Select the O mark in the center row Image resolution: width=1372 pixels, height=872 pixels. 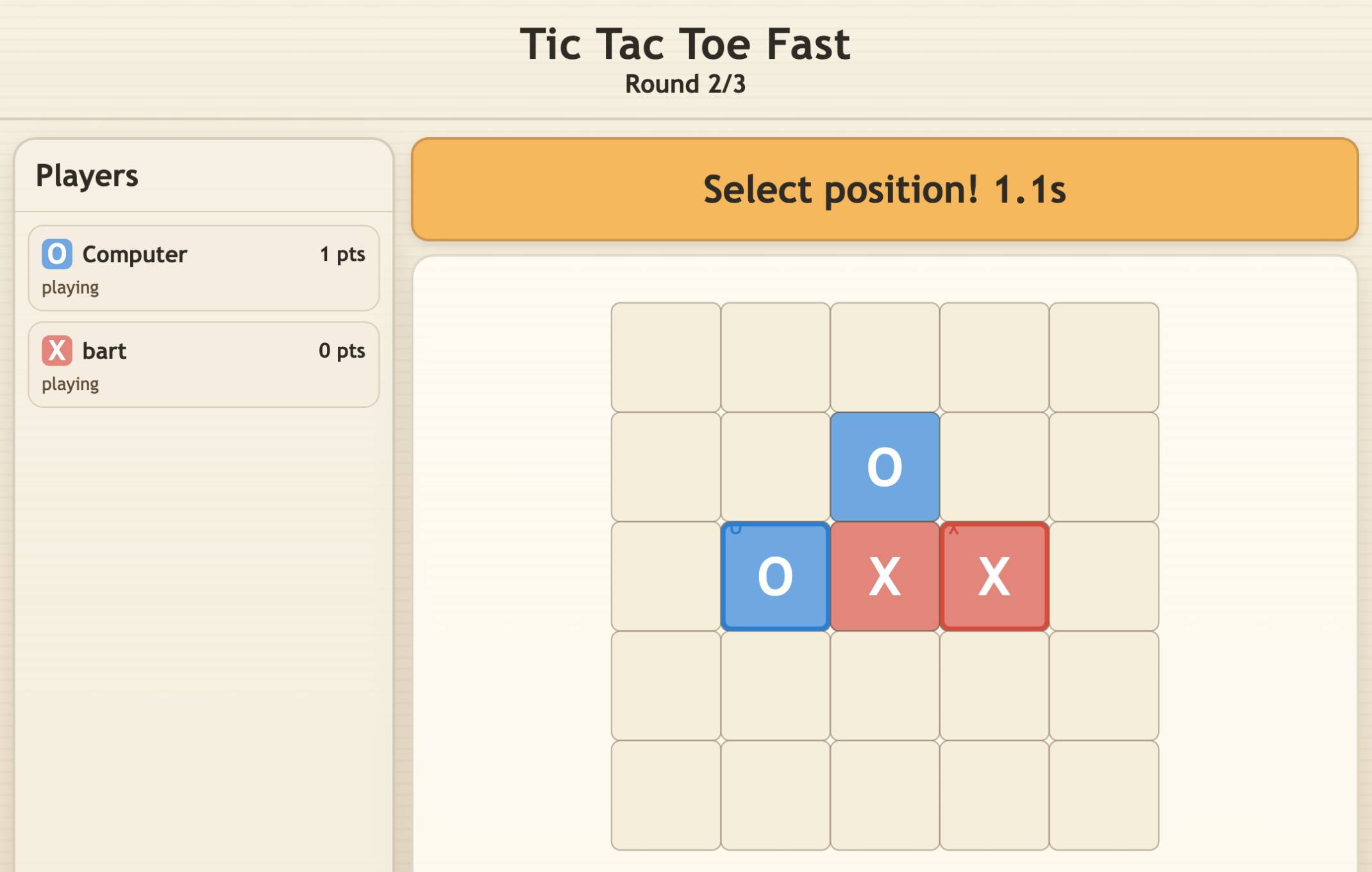(776, 574)
